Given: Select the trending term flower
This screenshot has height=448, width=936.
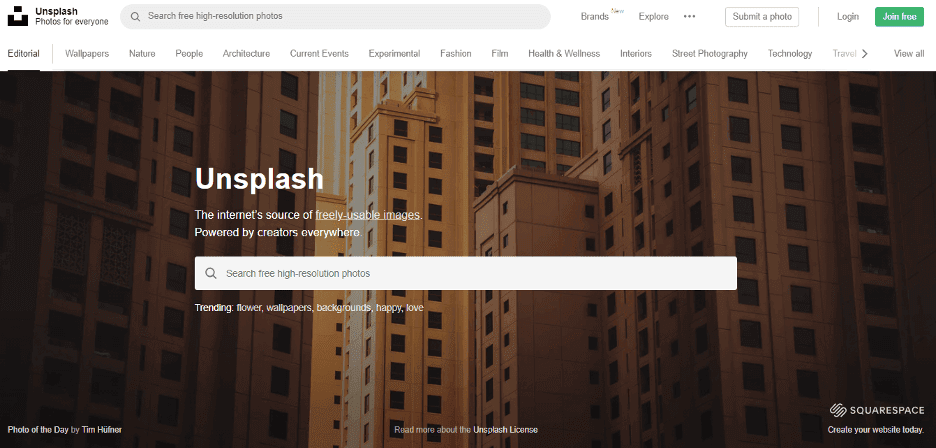Looking at the screenshot, I should point(249,308).
